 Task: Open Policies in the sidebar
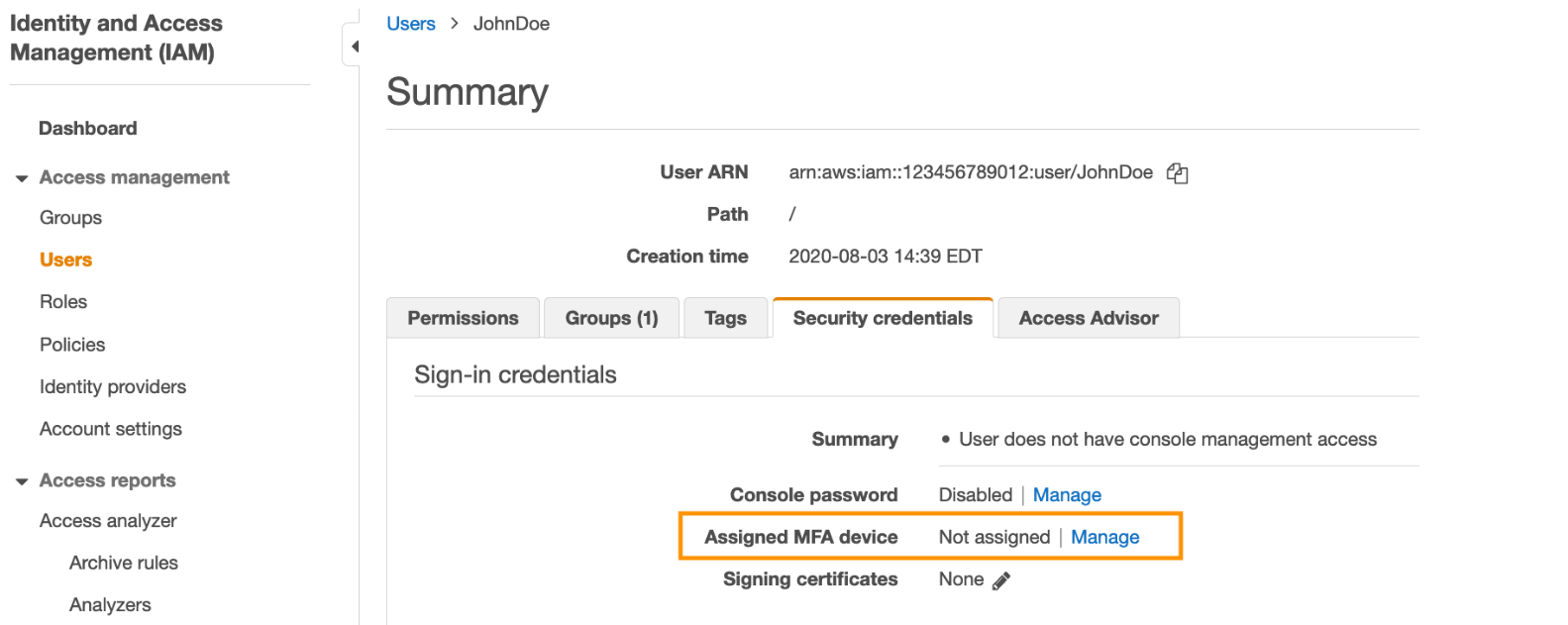coord(72,345)
